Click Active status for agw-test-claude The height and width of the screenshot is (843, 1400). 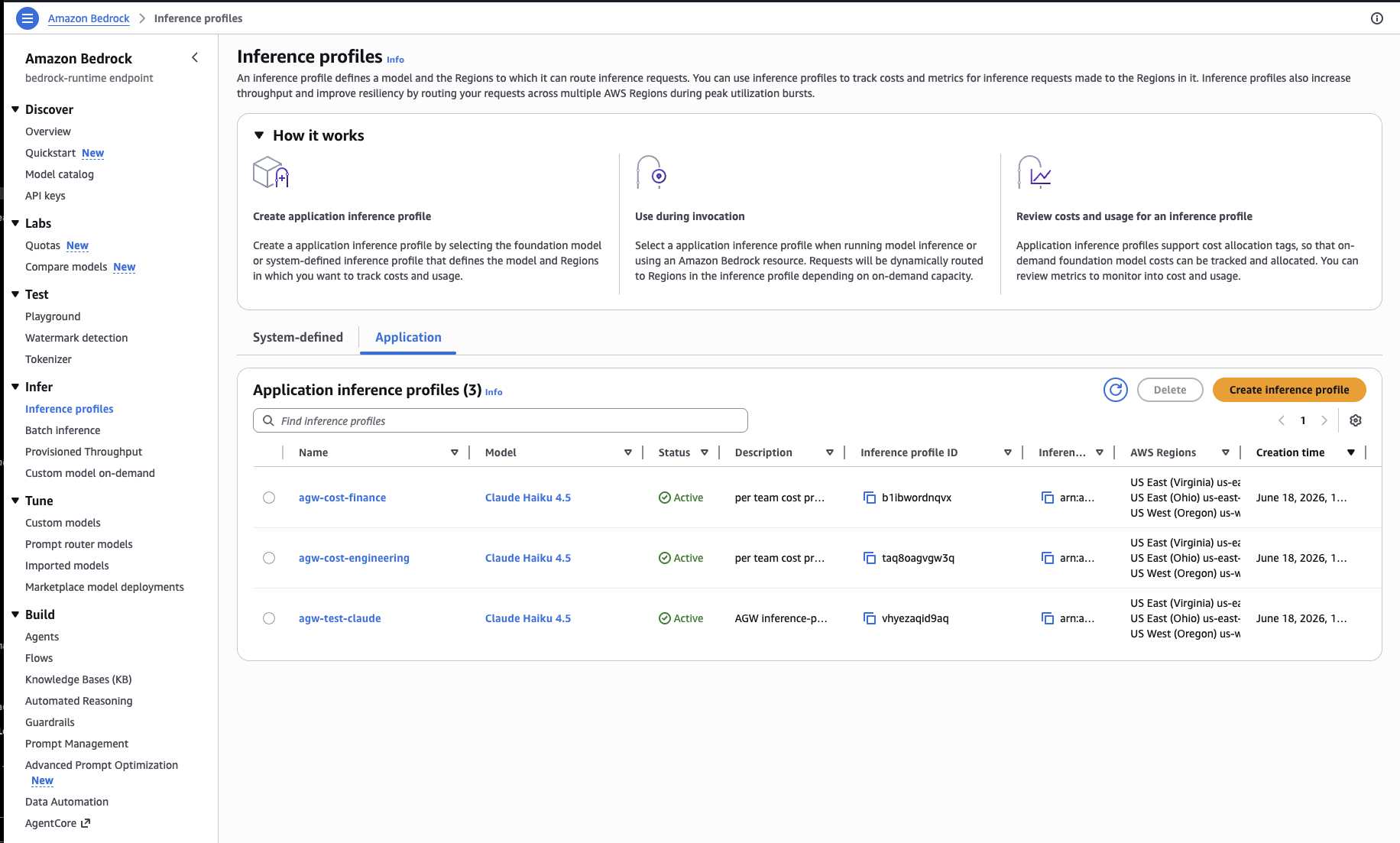click(681, 618)
